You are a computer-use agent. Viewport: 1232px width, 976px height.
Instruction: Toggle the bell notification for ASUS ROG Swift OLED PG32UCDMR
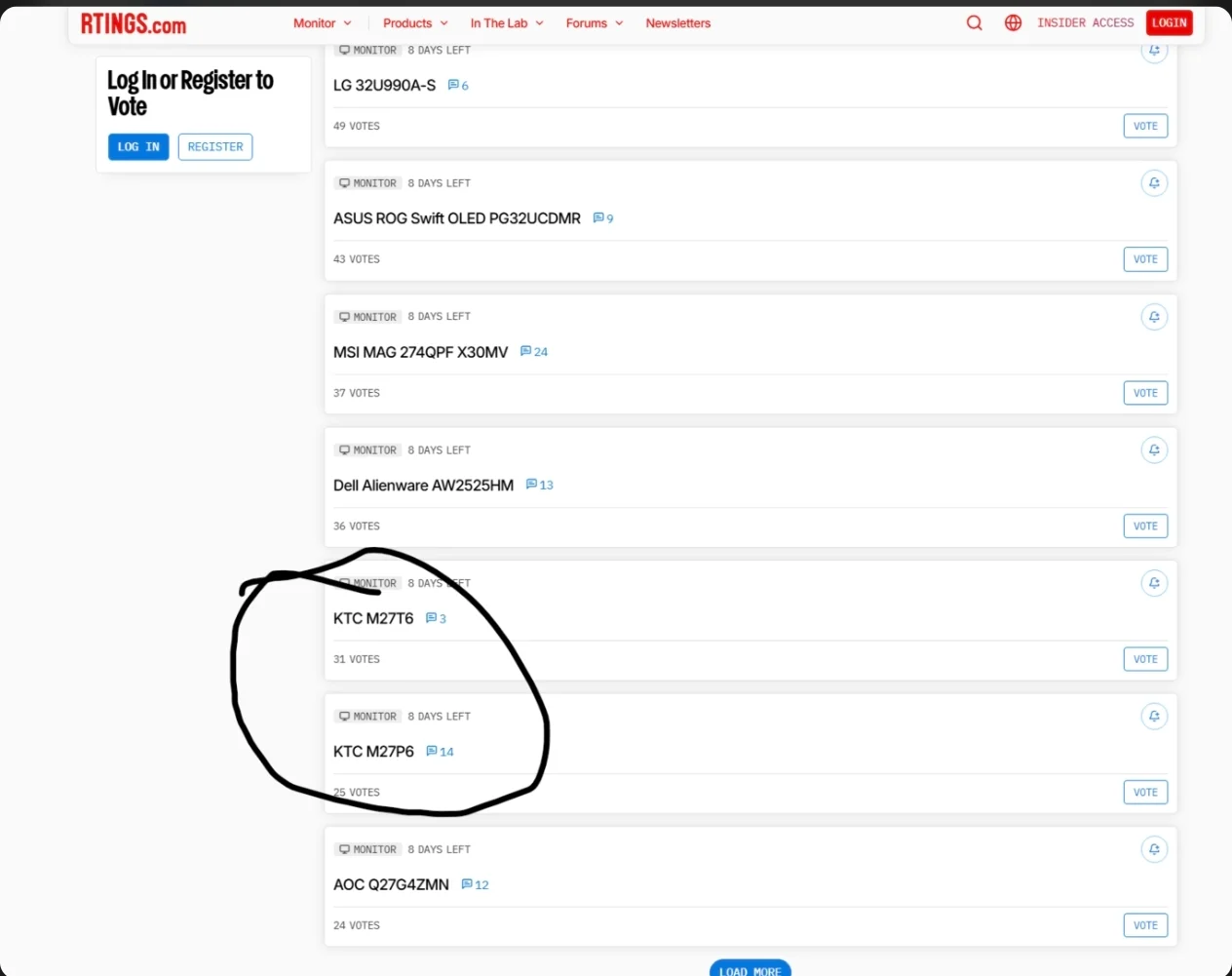tap(1154, 183)
